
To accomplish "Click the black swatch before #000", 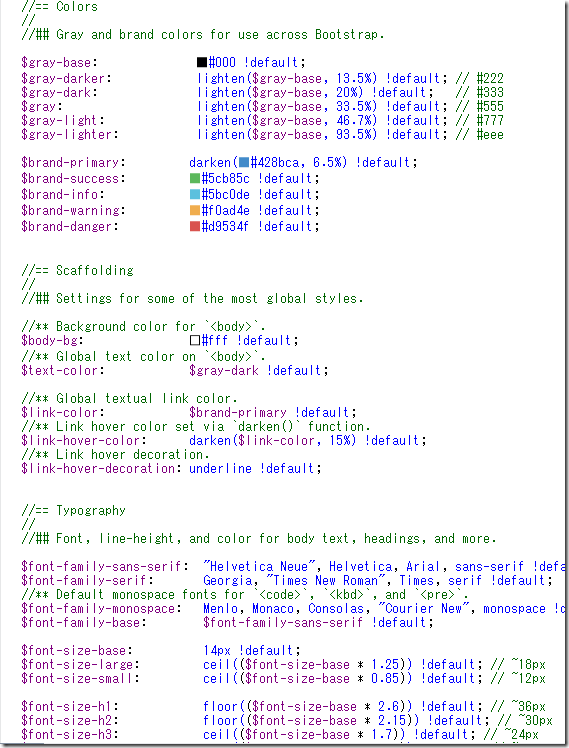I will tap(202, 62).
